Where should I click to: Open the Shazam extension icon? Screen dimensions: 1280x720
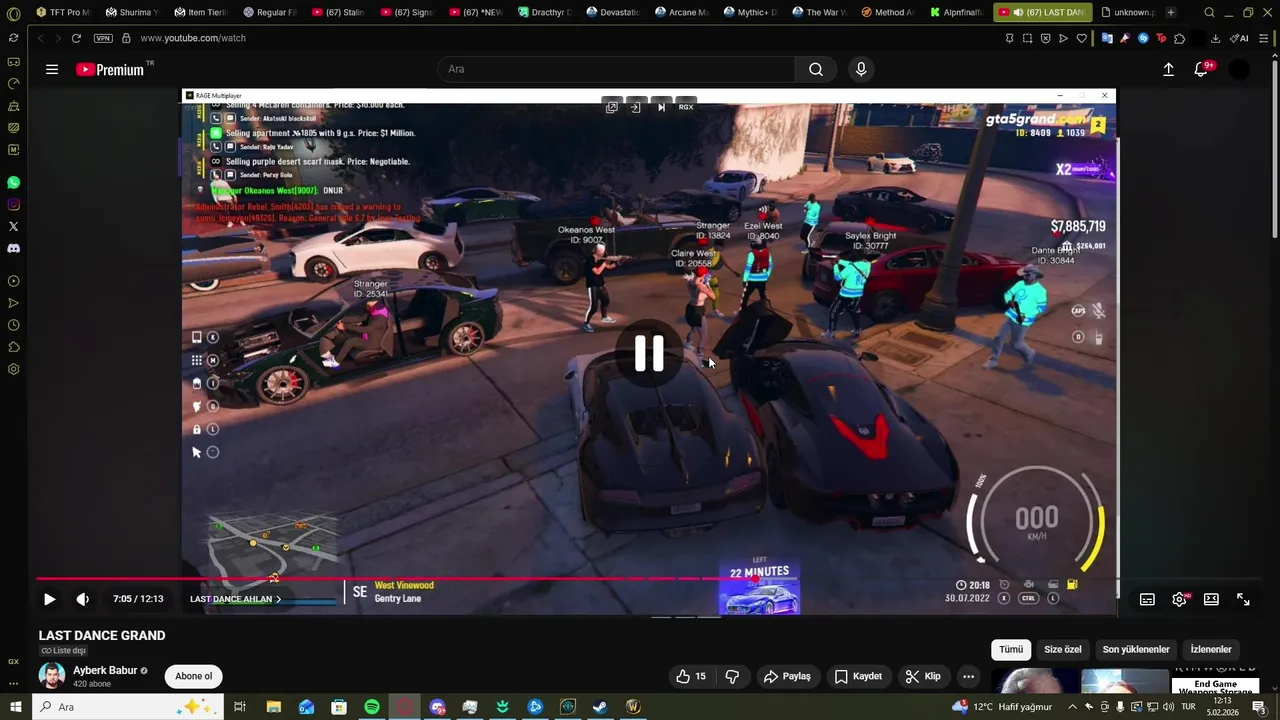1143,38
